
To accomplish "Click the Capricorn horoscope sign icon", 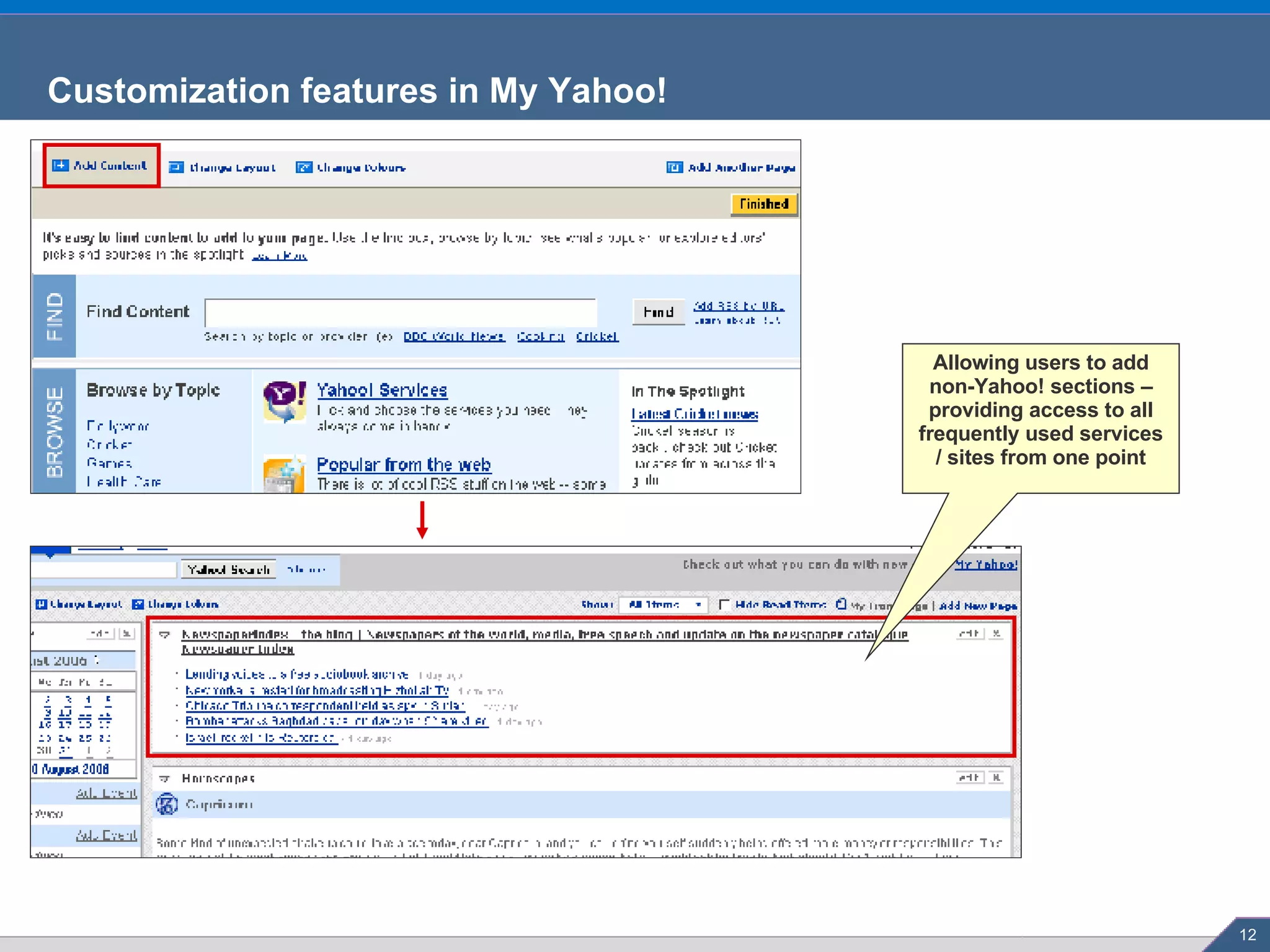I will coord(166,804).
